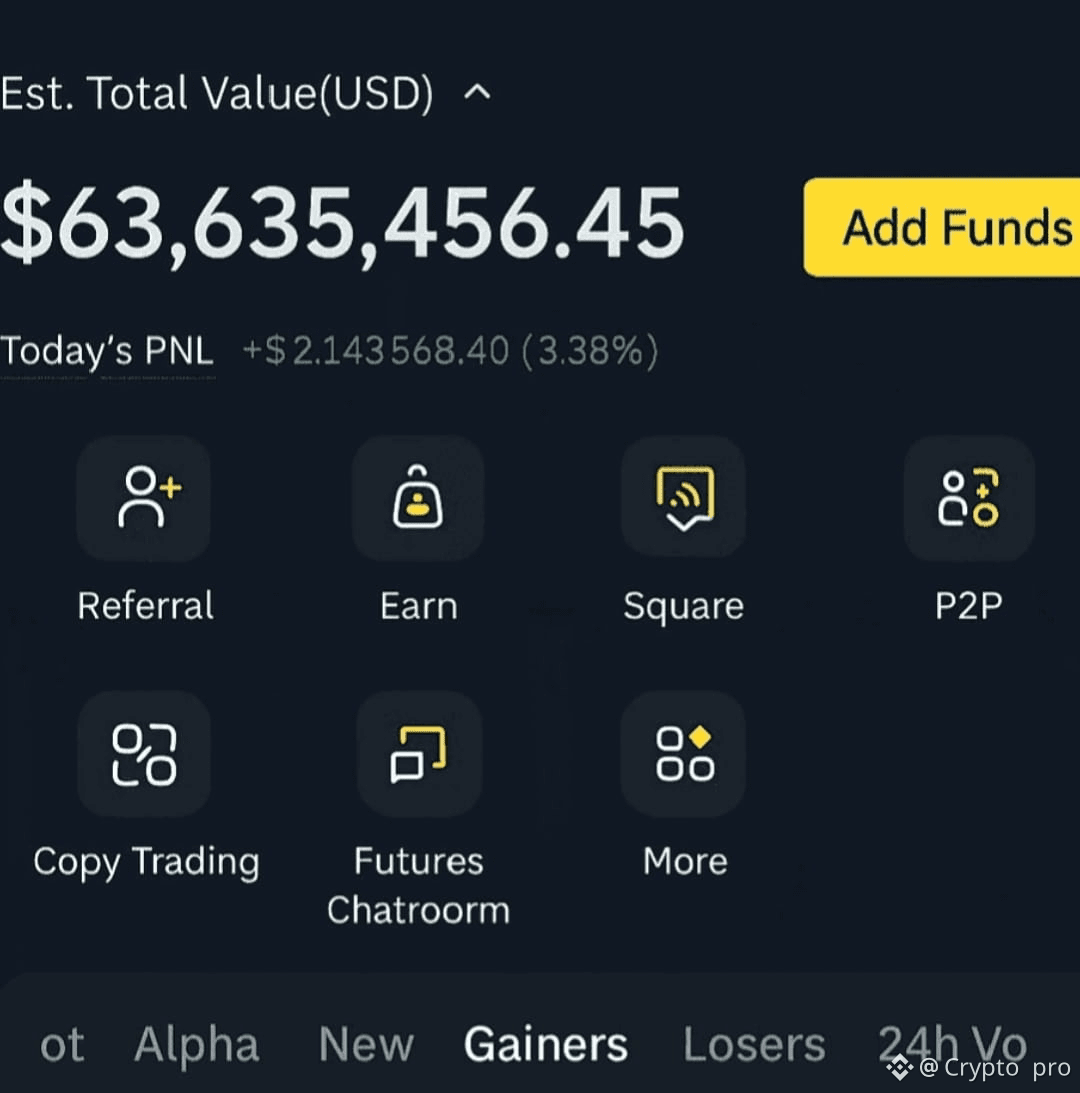Launch the Copy Trading icon

pos(144,754)
